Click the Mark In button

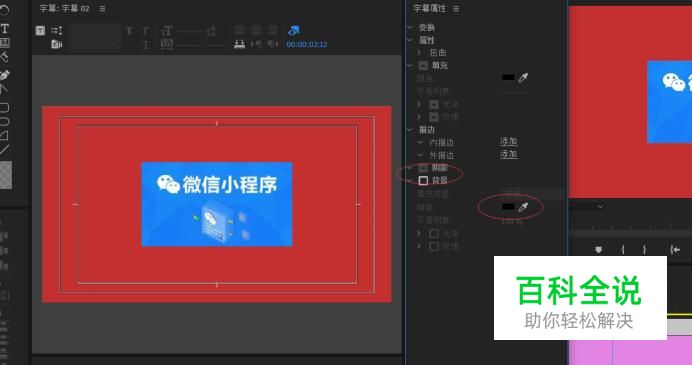coord(623,250)
